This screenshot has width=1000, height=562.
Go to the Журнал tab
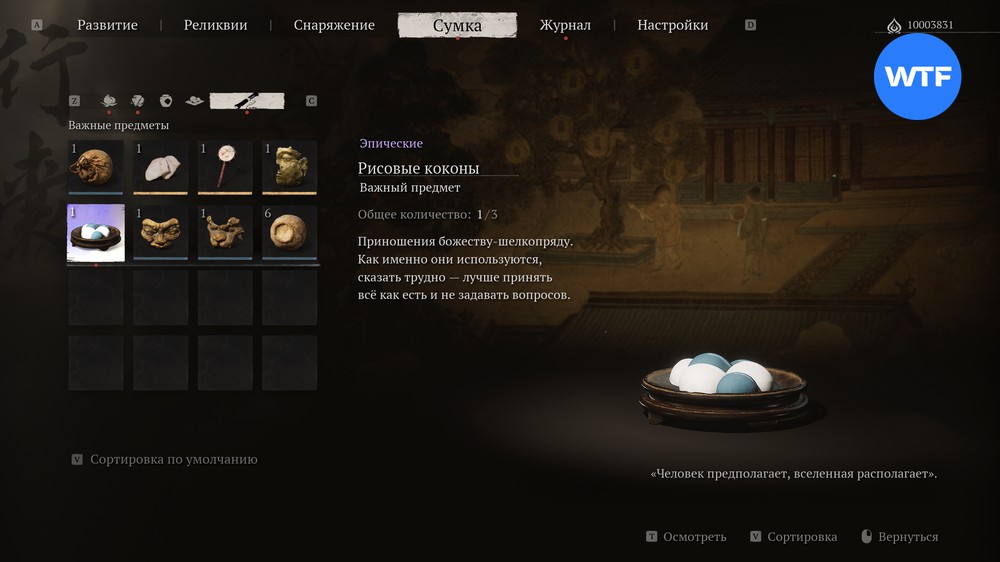click(x=565, y=25)
